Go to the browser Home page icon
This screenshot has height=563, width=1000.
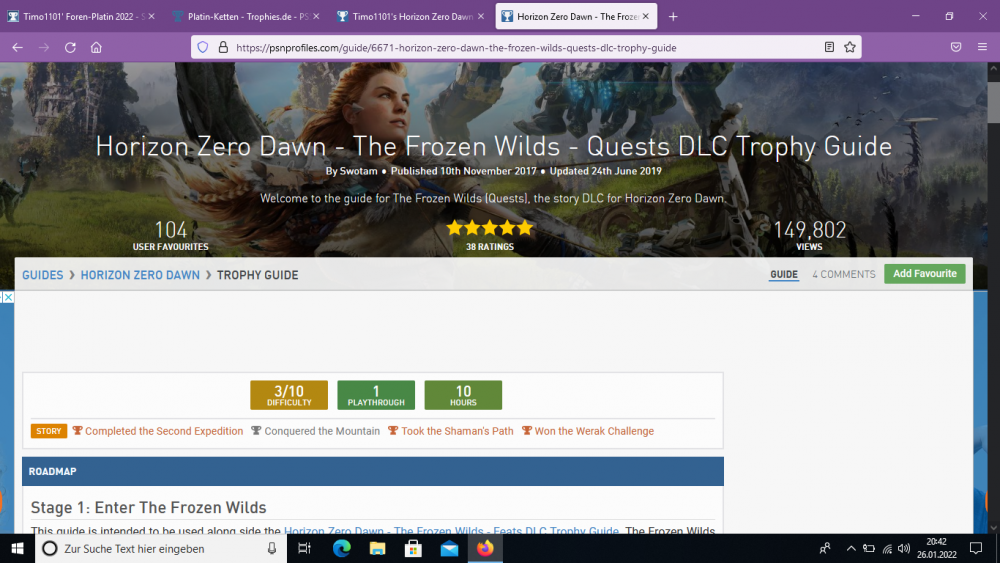96,47
